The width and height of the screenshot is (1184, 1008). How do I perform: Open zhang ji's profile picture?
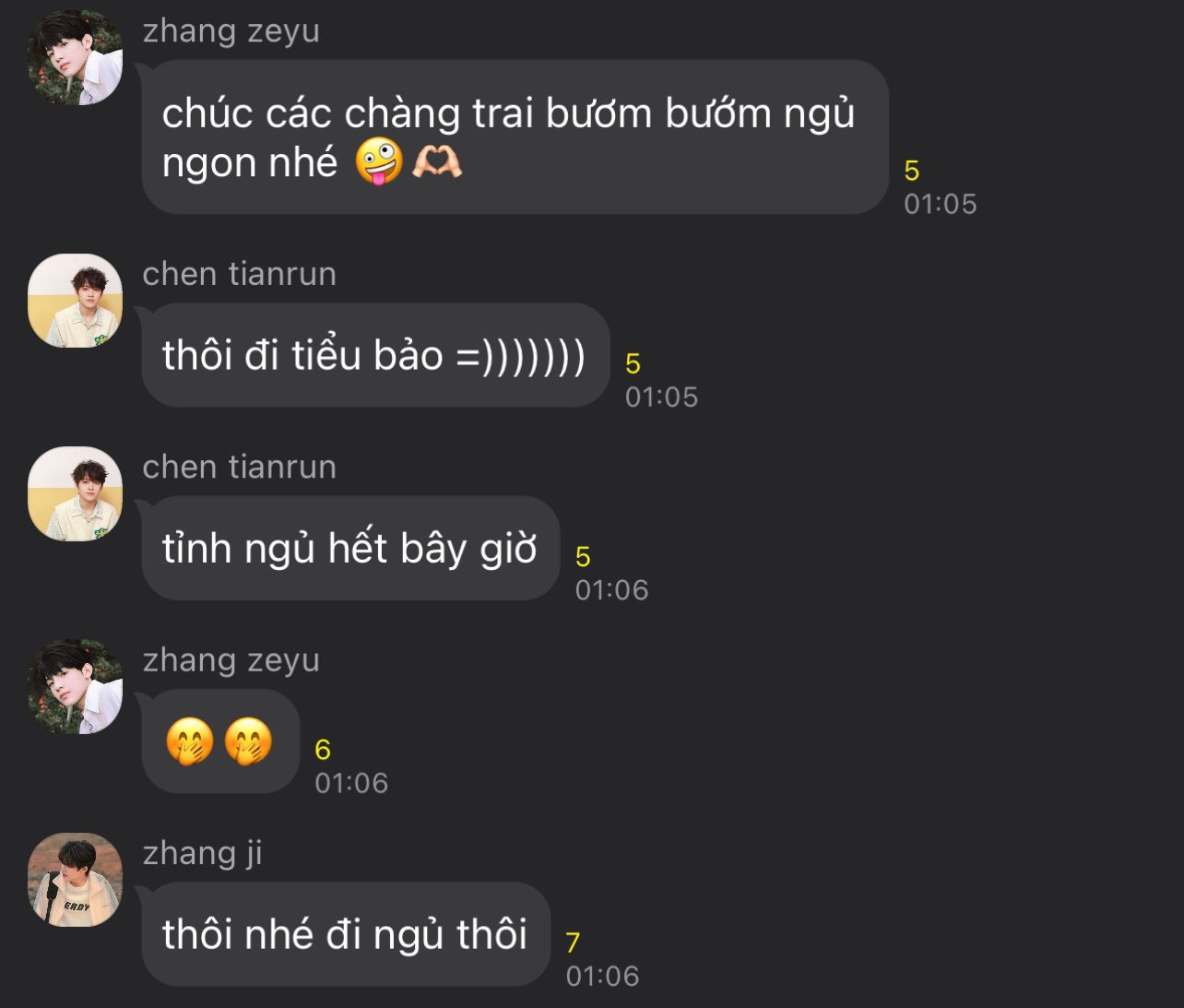point(75,879)
